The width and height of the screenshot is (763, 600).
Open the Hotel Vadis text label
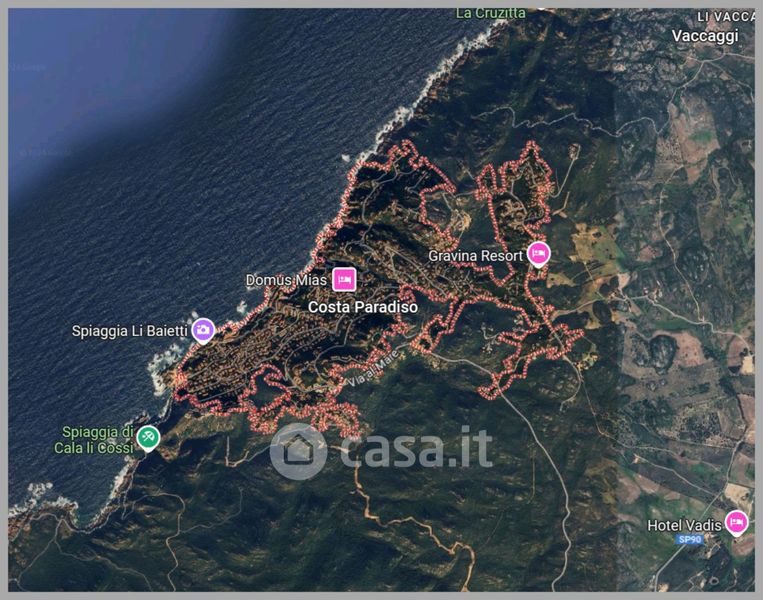point(684,525)
